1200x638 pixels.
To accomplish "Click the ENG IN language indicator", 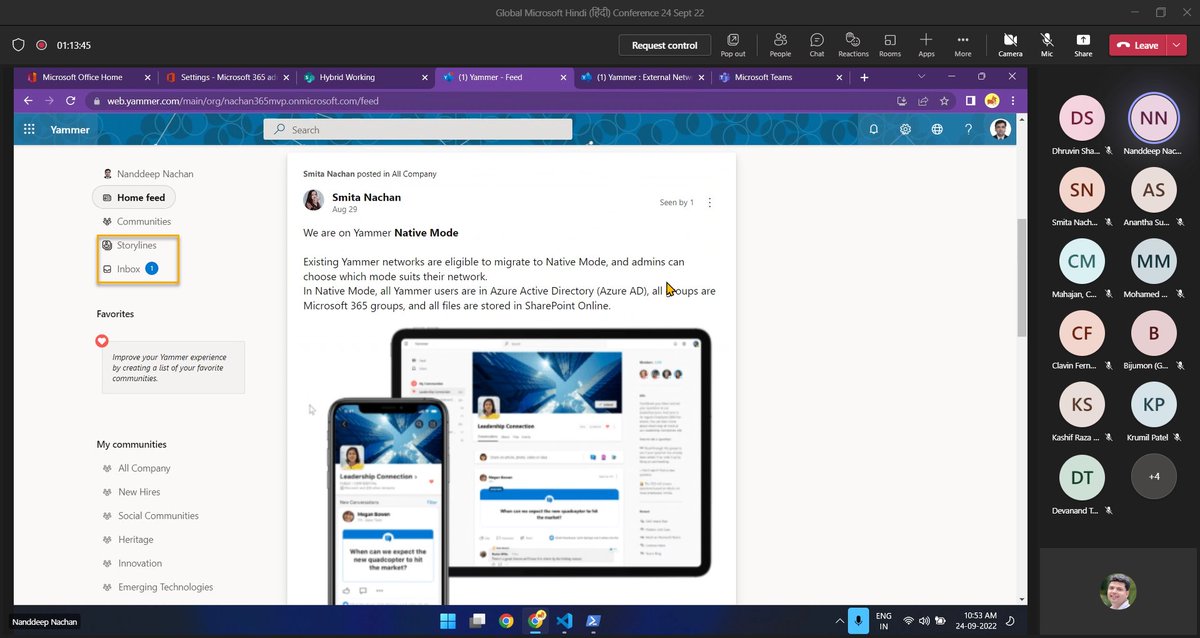I will [884, 621].
